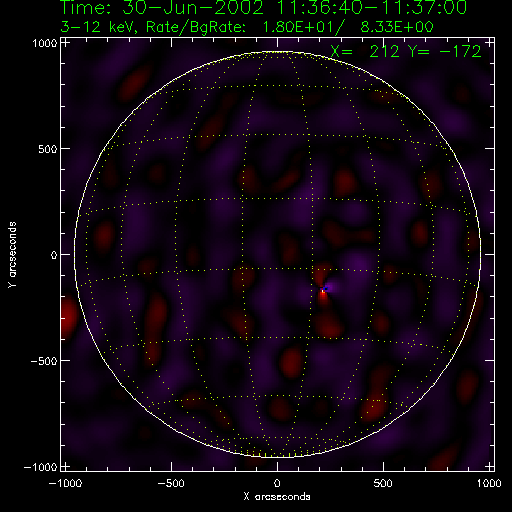The width and height of the screenshot is (512, 512).
Task: Click the 500 tick label on X axis
Action: click(383, 483)
